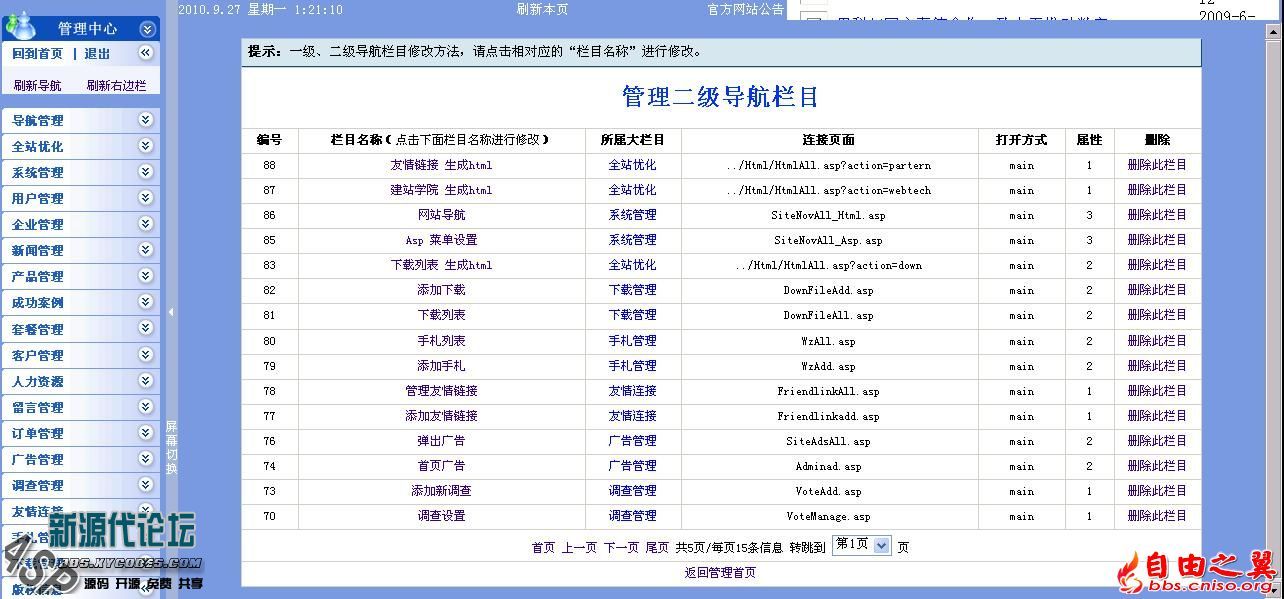The height and width of the screenshot is (599, 1284).
Task: Delete row 86 via 删除此栏目
Action: (1157, 215)
